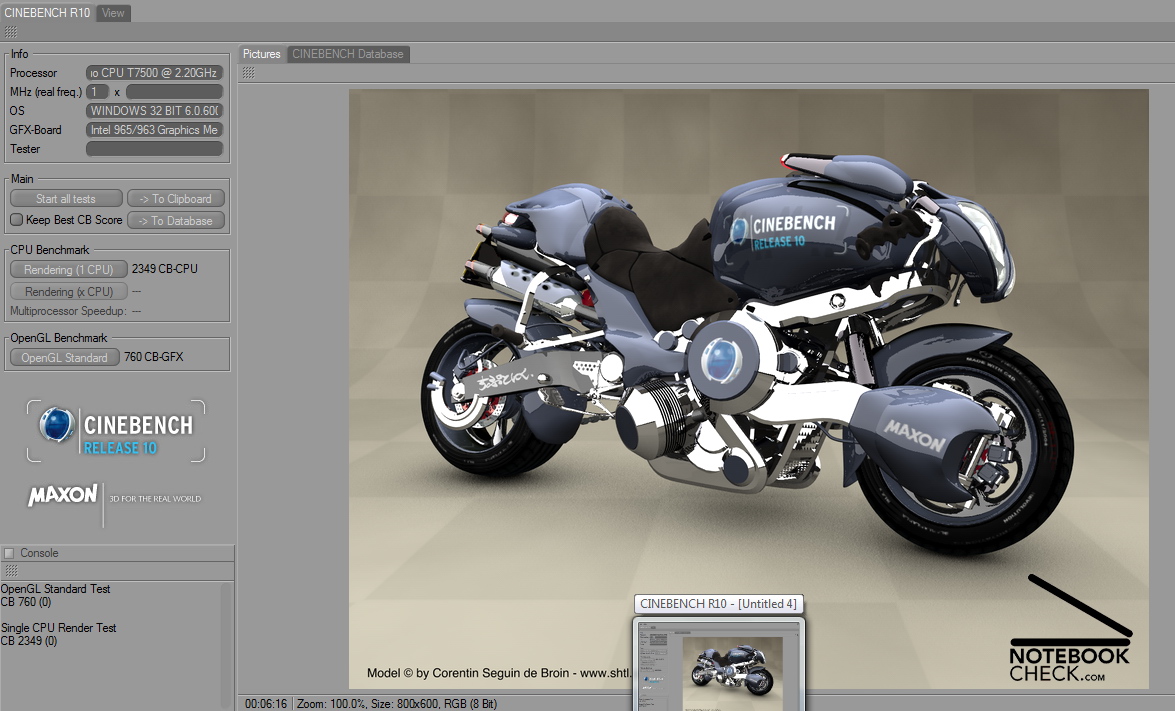Click the grip icon under the Console header
The image size is (1175, 711).
pos(10,570)
